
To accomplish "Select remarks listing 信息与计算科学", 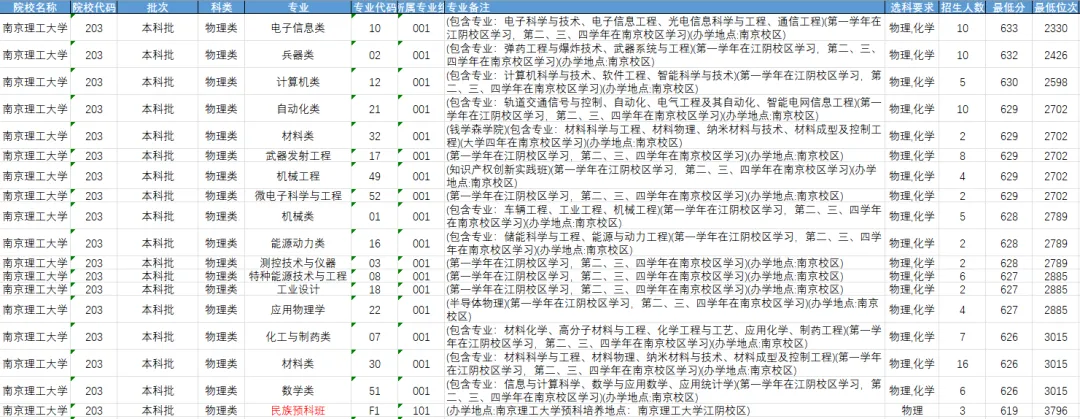I will point(664,391).
